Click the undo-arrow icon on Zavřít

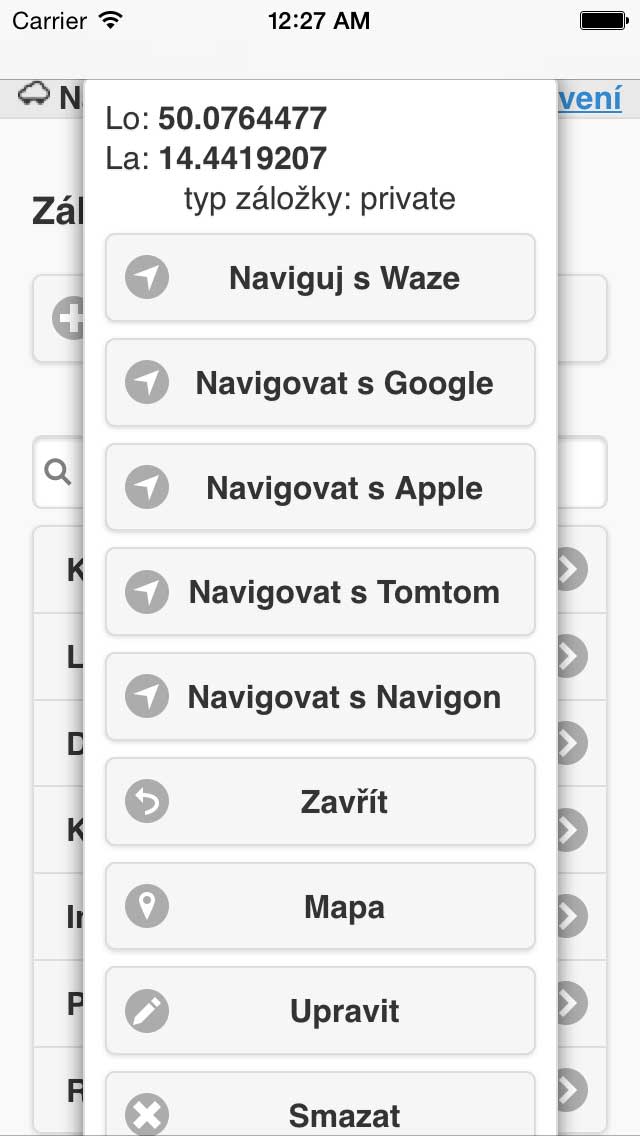point(147,802)
